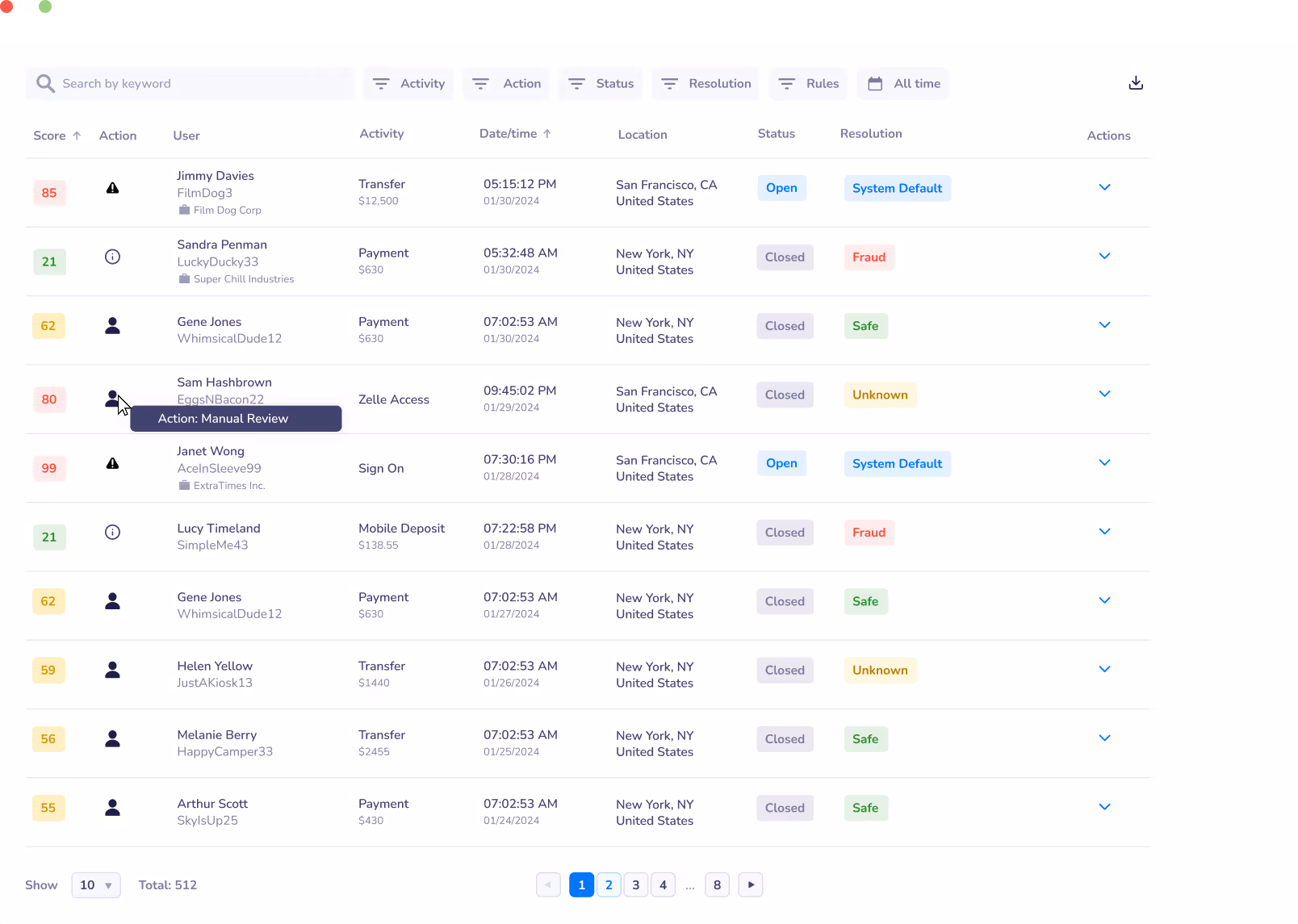Open the Activity filter
Viewport: 1298px width, 924px height.
pyautogui.click(x=408, y=84)
